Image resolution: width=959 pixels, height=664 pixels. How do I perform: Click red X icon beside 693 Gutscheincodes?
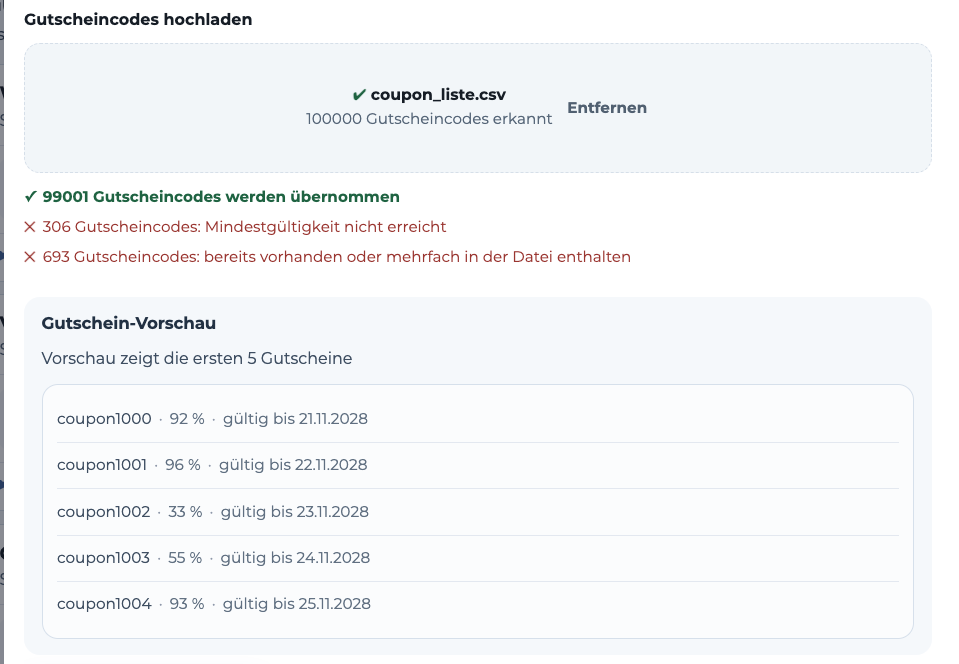click(x=30, y=257)
